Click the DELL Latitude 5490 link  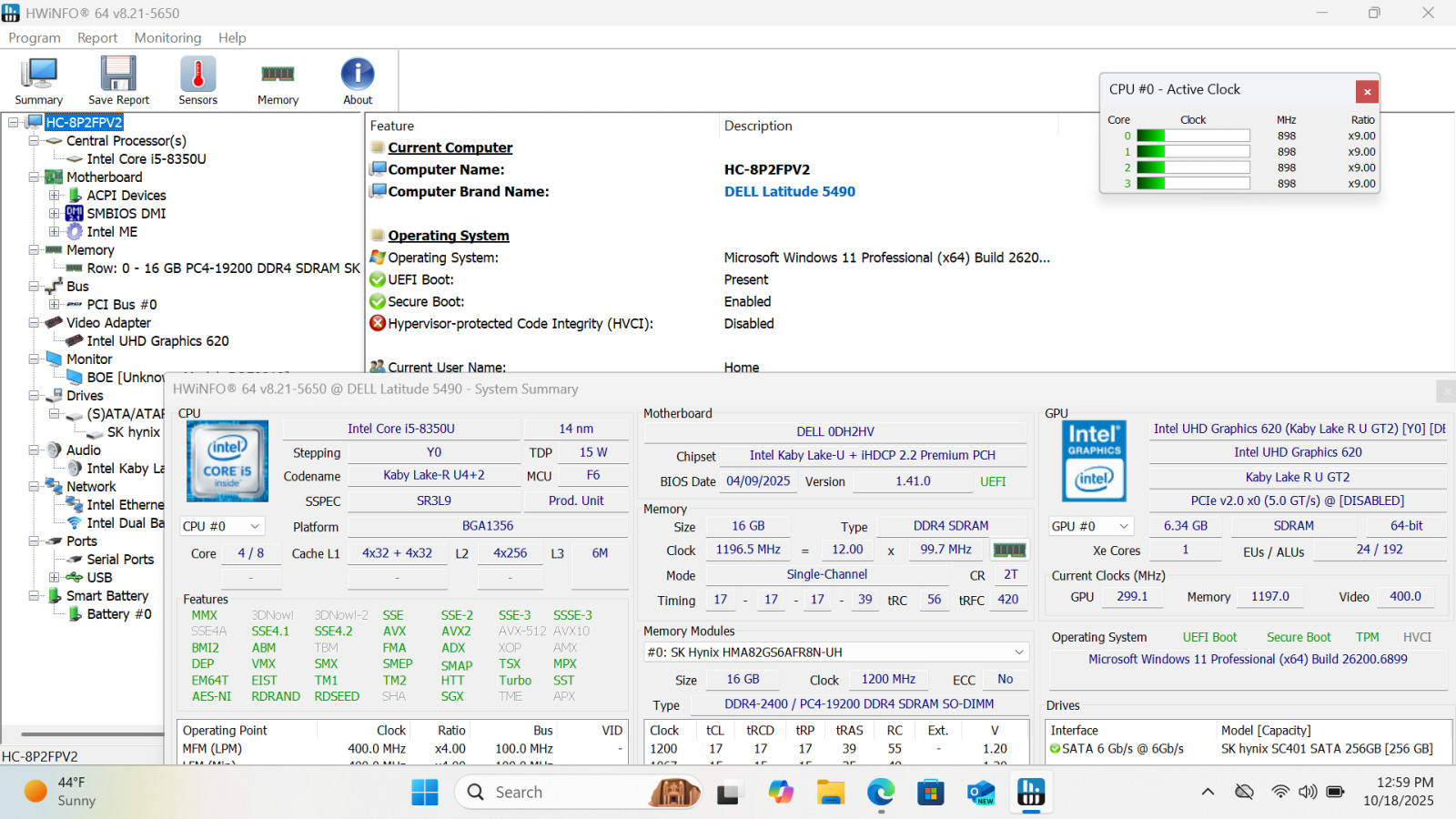tap(790, 192)
